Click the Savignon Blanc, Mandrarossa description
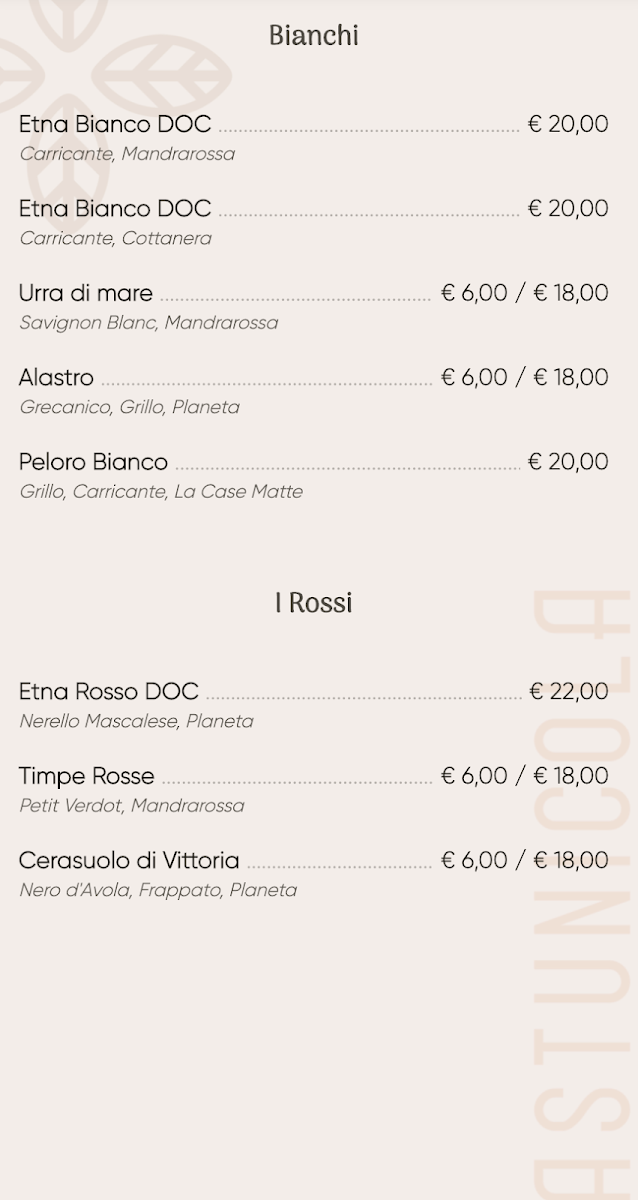Viewport: 638px width, 1200px height. pos(148,322)
